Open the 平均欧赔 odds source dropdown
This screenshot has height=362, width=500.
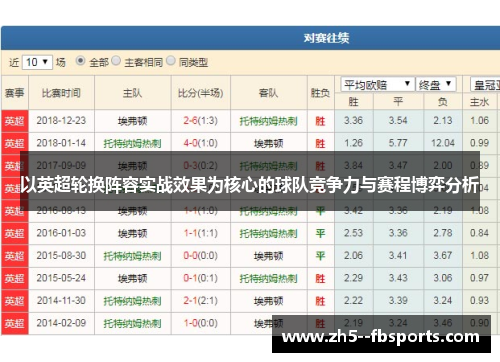(x=378, y=85)
